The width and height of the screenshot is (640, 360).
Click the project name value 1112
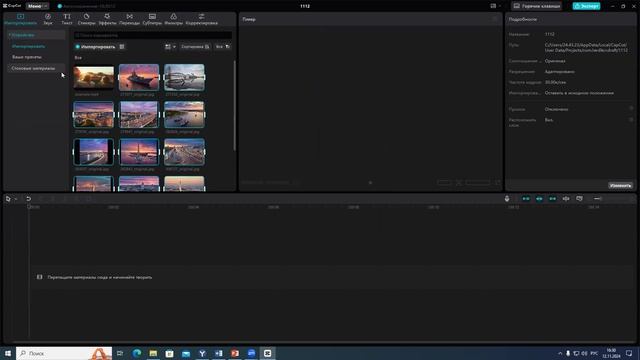(550, 34)
